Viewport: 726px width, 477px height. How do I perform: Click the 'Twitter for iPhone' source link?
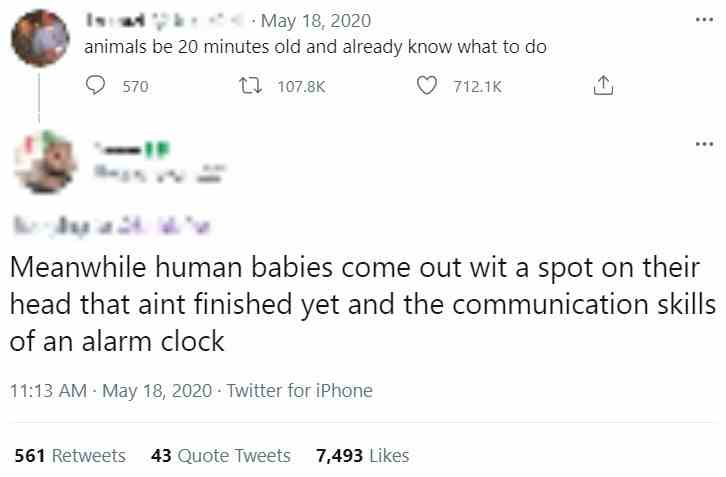(299, 391)
